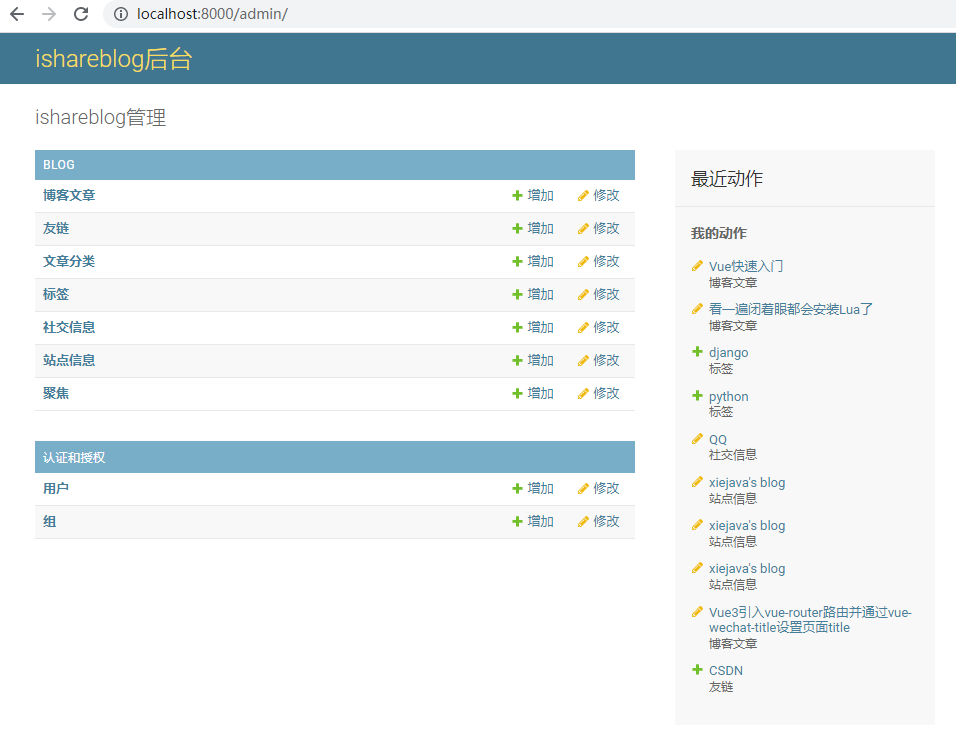Click the green plus icon for 用户 row
Viewport: 956px width, 750px height.
[517, 489]
